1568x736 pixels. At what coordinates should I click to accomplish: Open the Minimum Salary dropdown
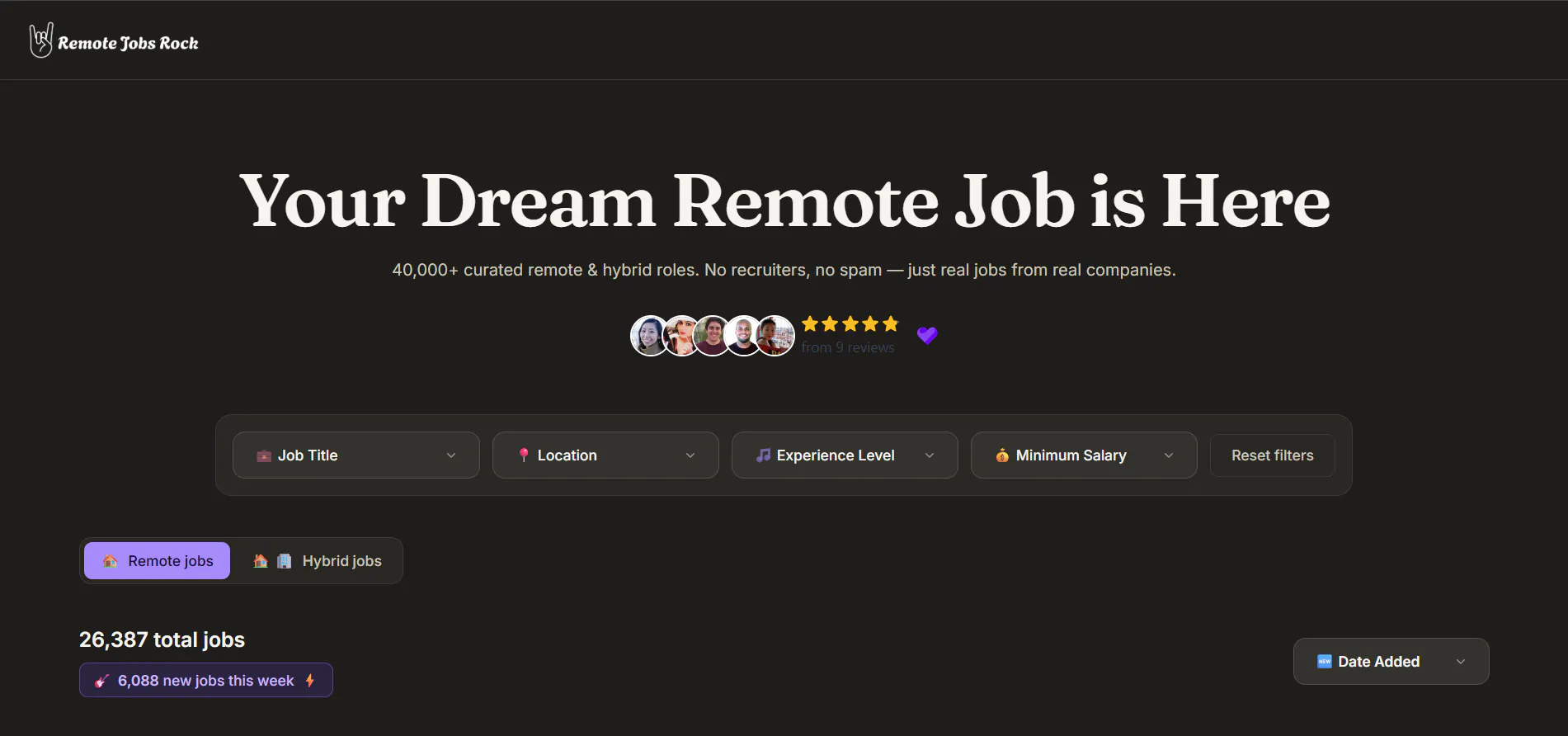[x=1084, y=455]
